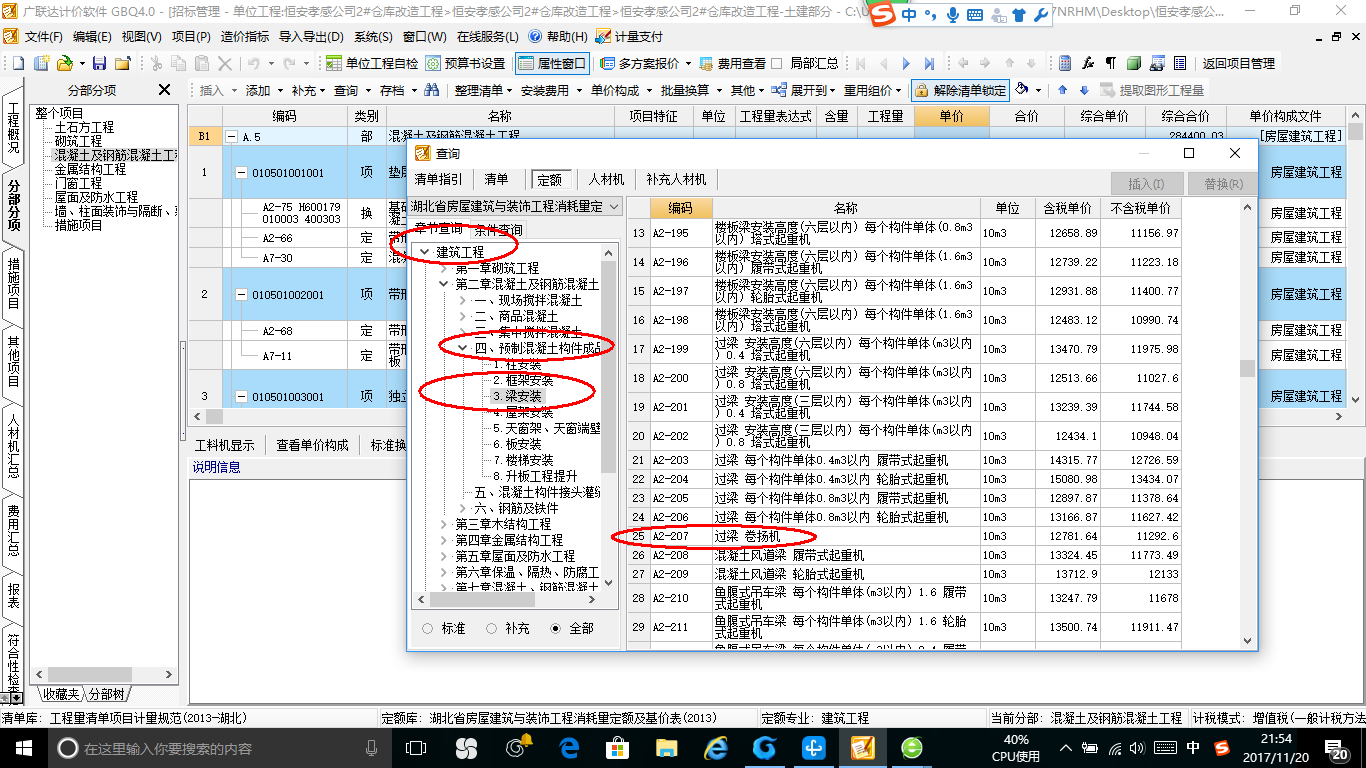Click the binoculars find icon

pyautogui.click(x=432, y=90)
